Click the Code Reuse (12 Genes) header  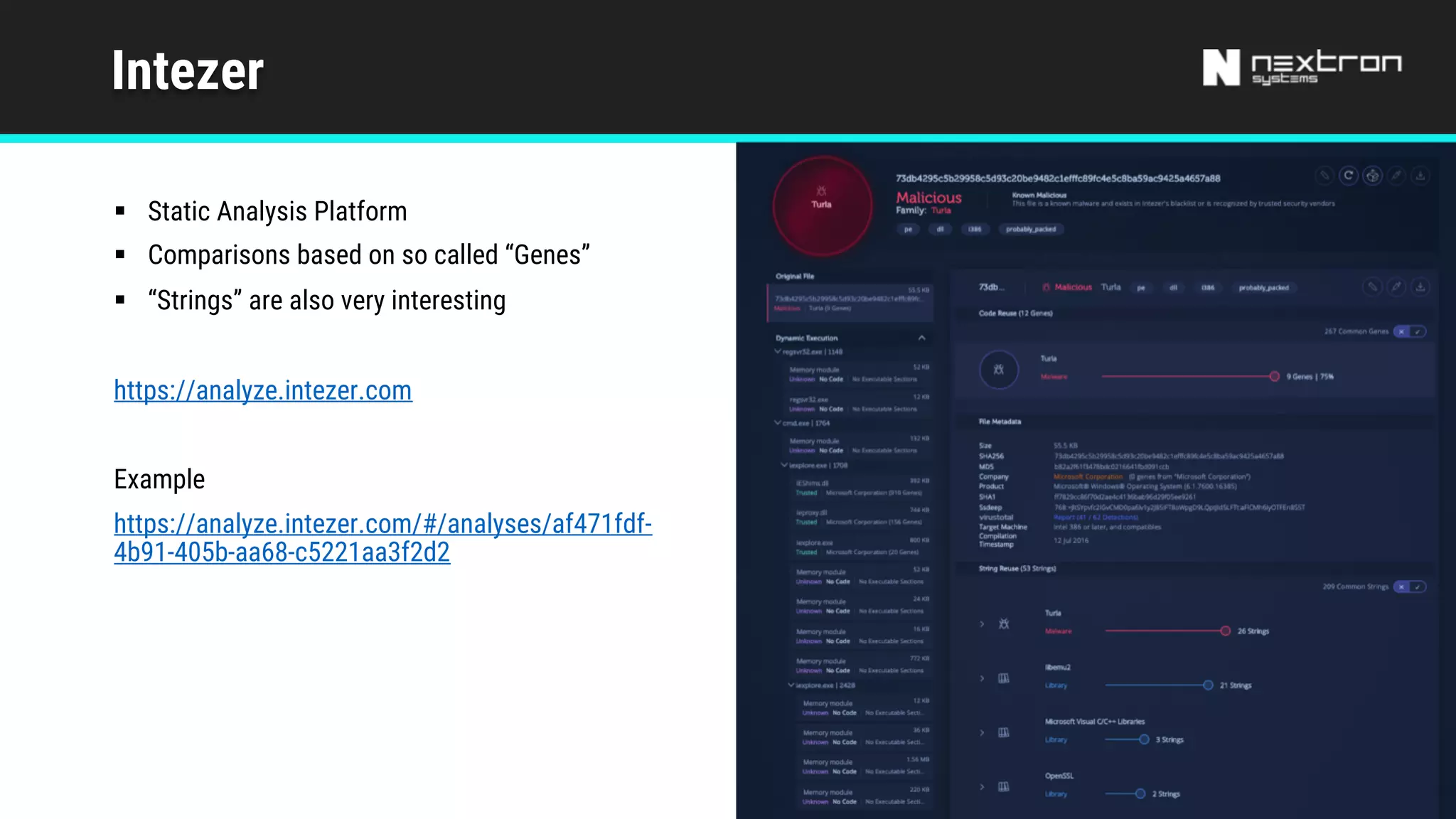(x=1015, y=314)
